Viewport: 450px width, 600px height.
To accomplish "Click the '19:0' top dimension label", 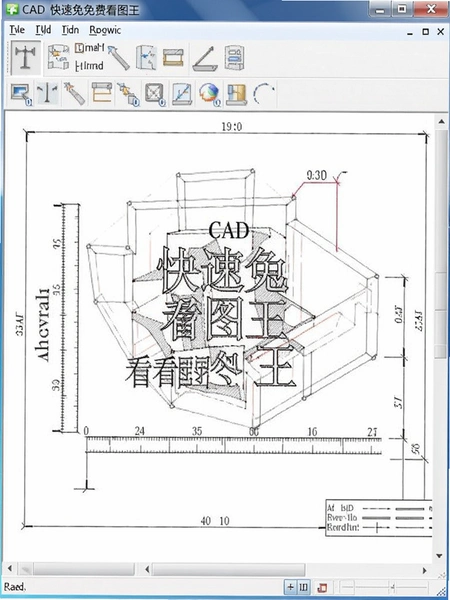I will coord(232,127).
